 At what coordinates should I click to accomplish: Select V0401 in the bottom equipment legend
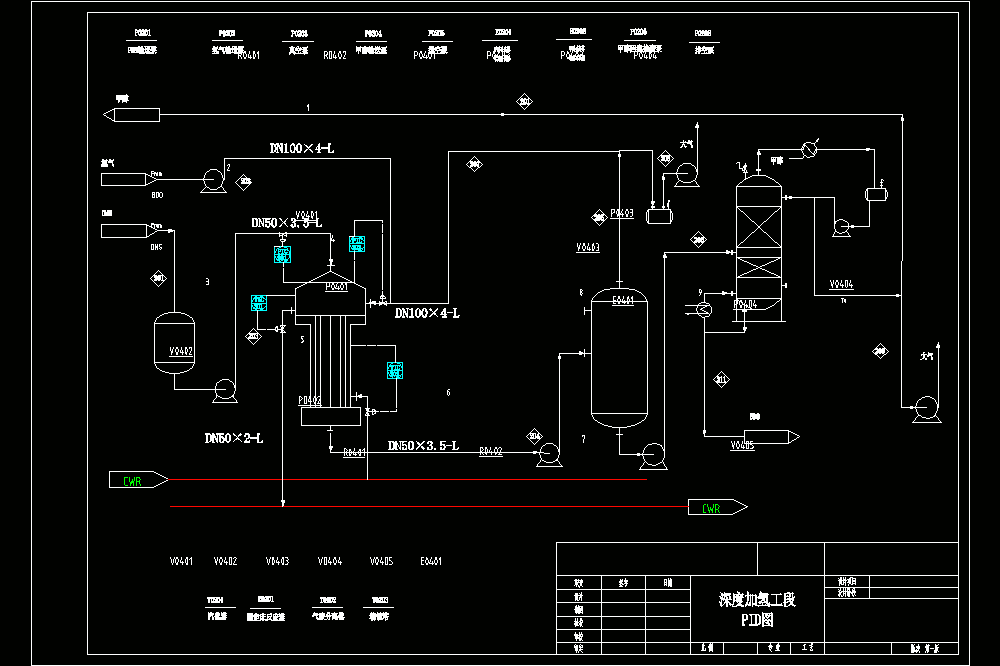[x=181, y=561]
